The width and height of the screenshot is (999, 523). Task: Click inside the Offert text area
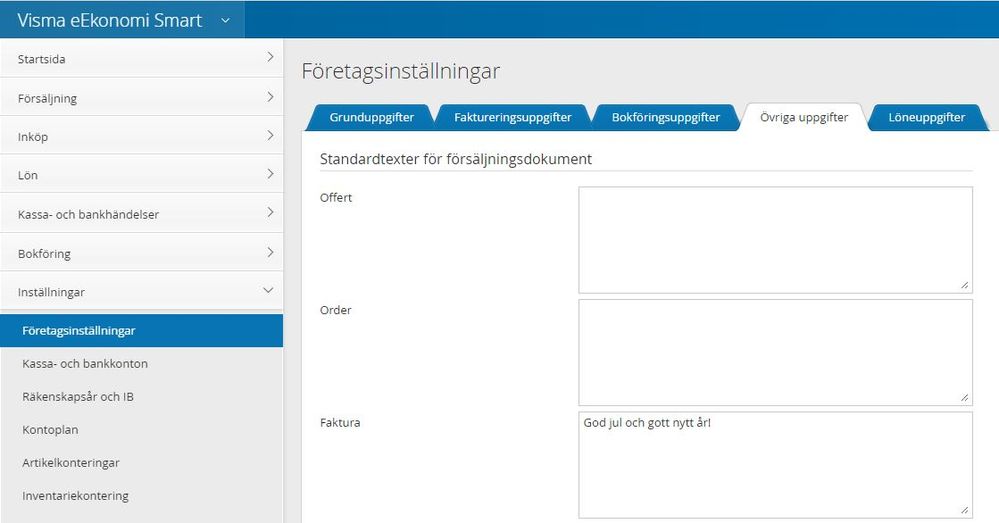click(x=774, y=239)
